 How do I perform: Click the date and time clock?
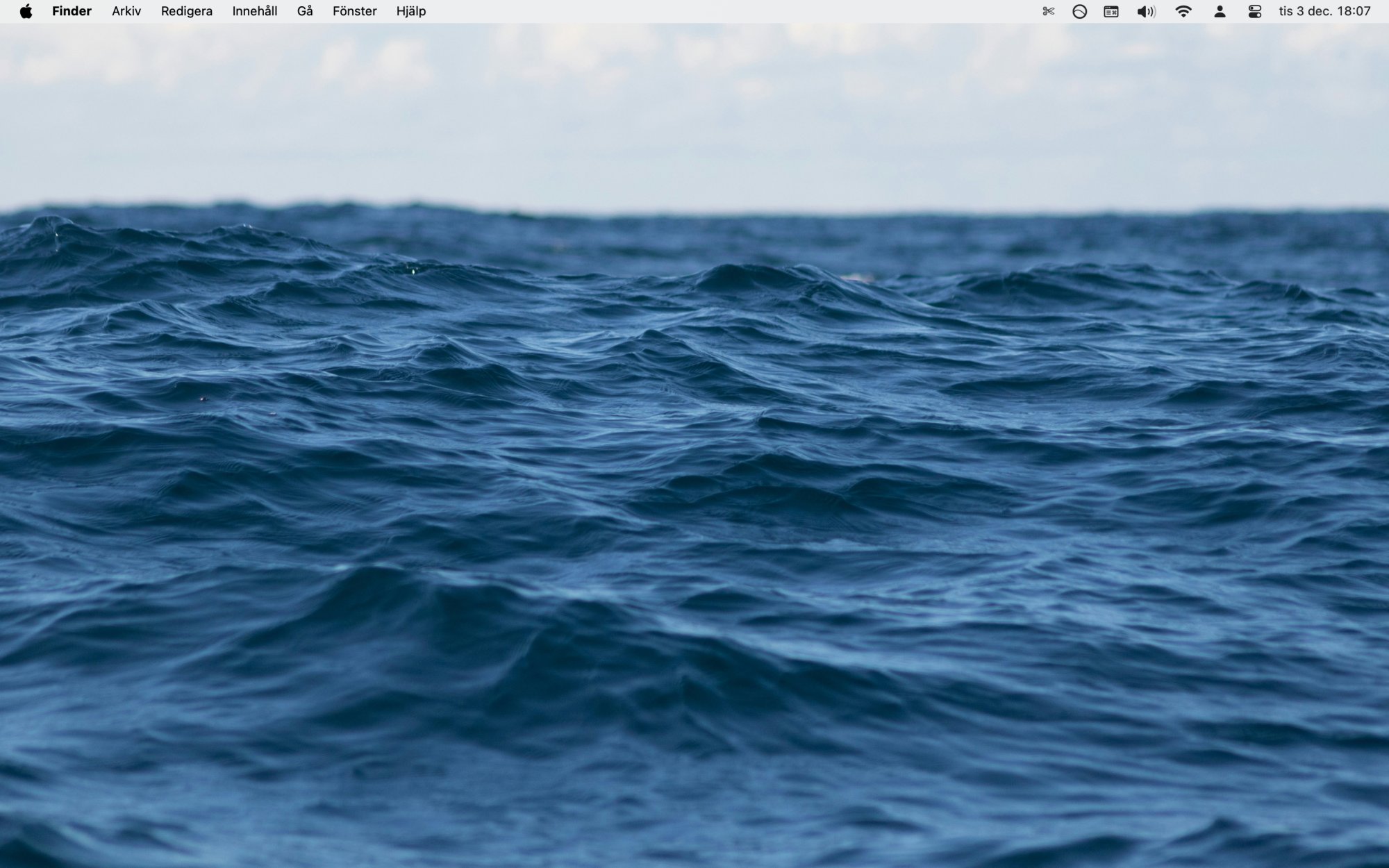click(1324, 11)
